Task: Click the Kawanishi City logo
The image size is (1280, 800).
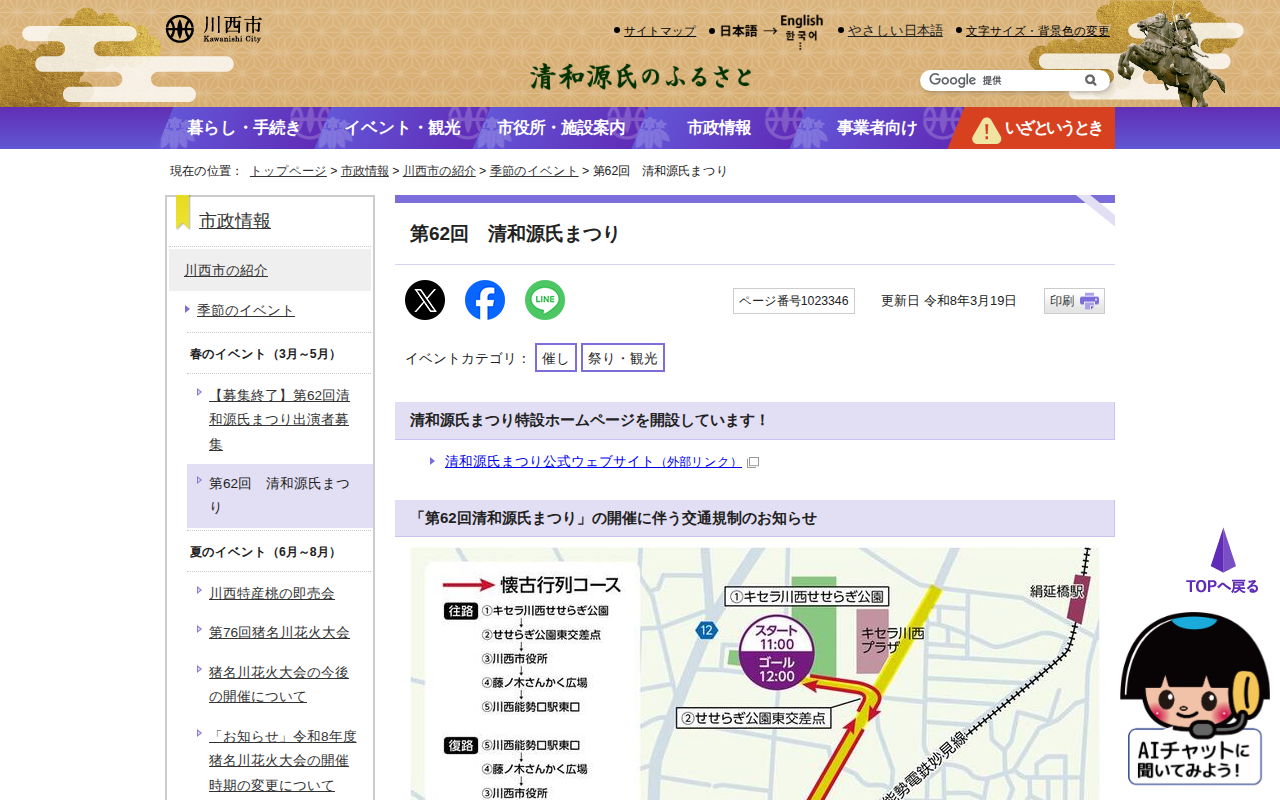Action: 214,29
